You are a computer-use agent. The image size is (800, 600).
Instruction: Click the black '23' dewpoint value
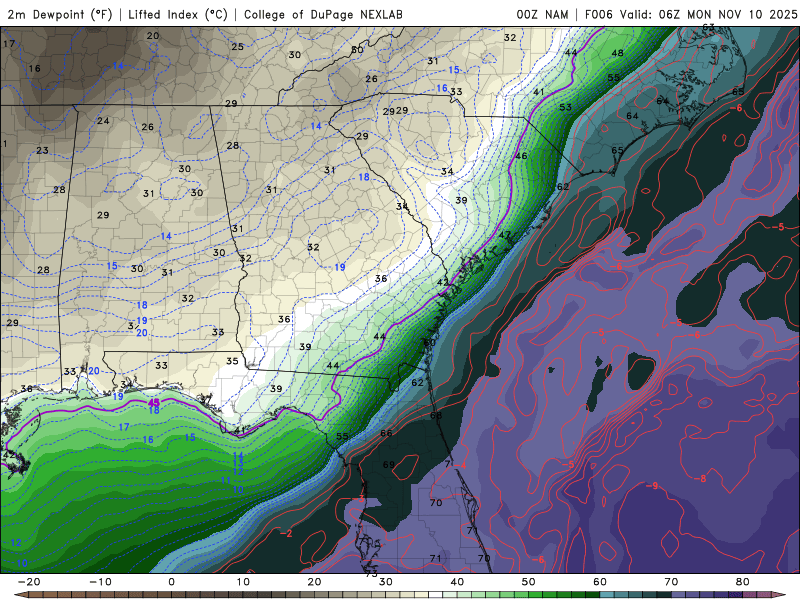point(42,151)
